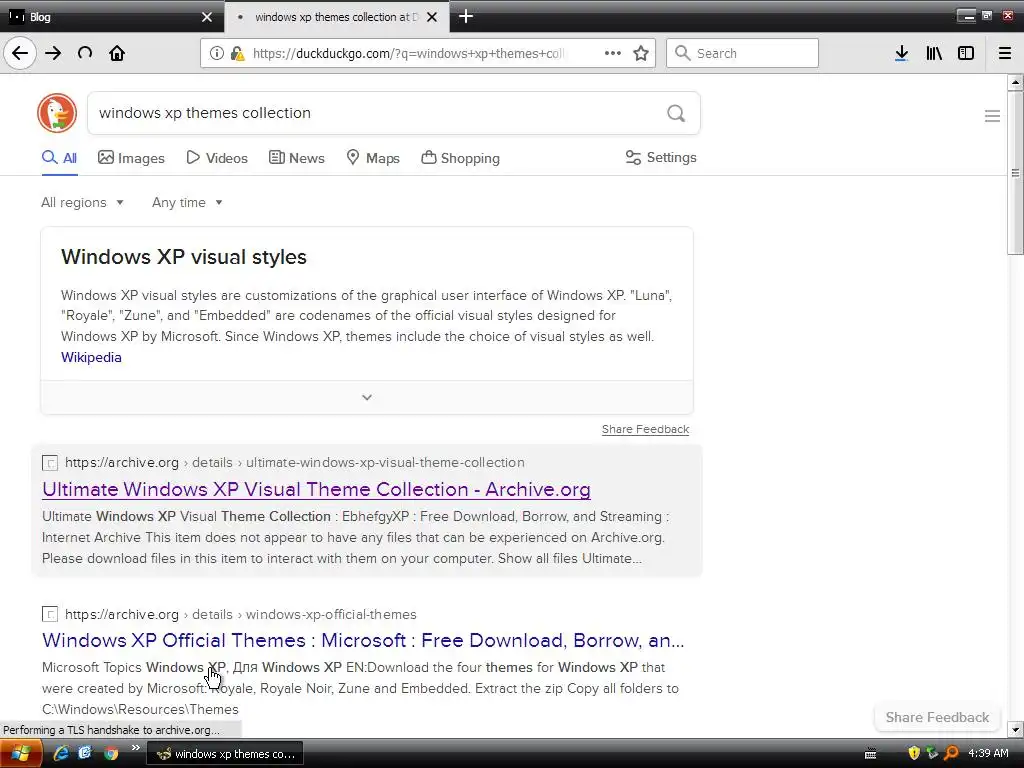Click the DuckDuckGo duck logo
Image resolution: width=1024 pixels, height=768 pixels.
tap(57, 113)
